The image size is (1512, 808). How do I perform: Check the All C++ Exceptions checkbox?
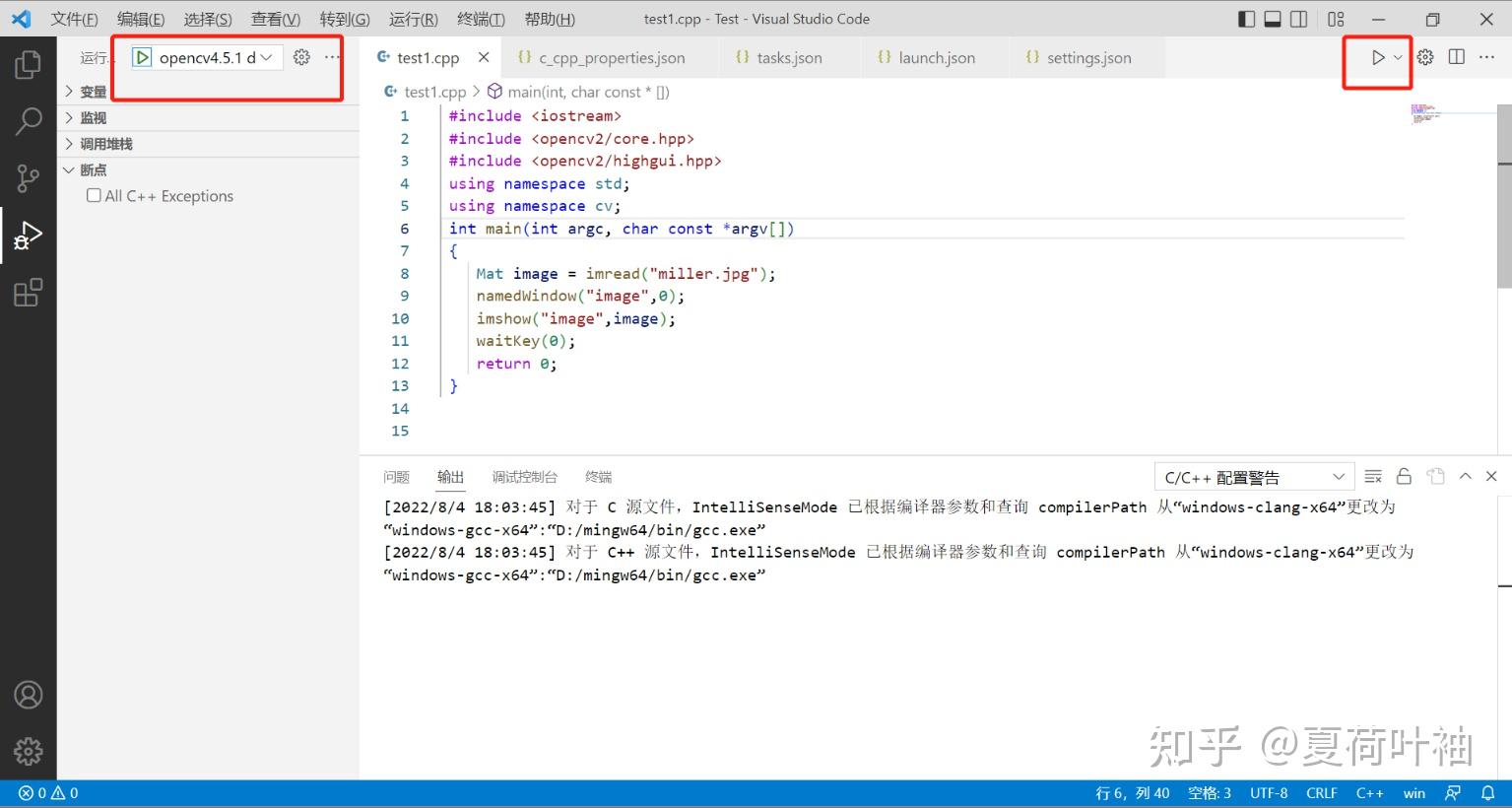pos(94,195)
